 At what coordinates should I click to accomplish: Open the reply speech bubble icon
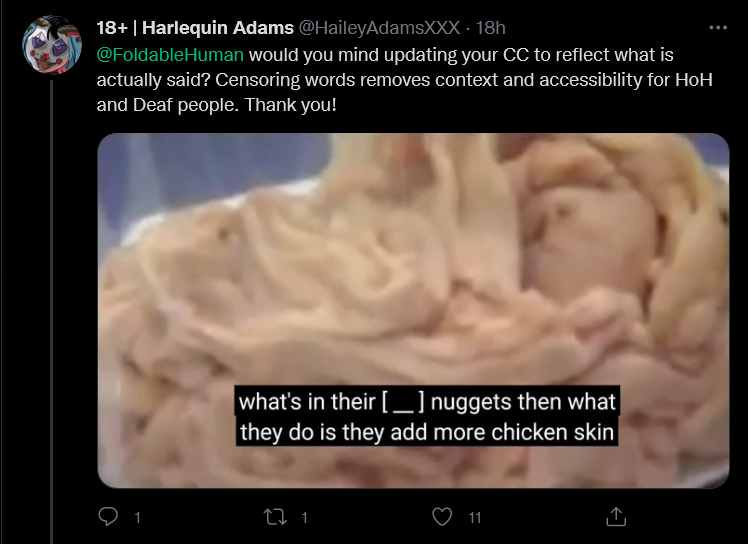tap(108, 516)
